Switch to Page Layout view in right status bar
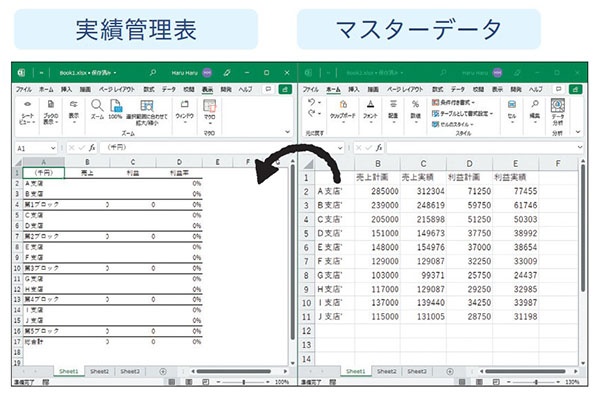600x397 pixels. click(479, 382)
